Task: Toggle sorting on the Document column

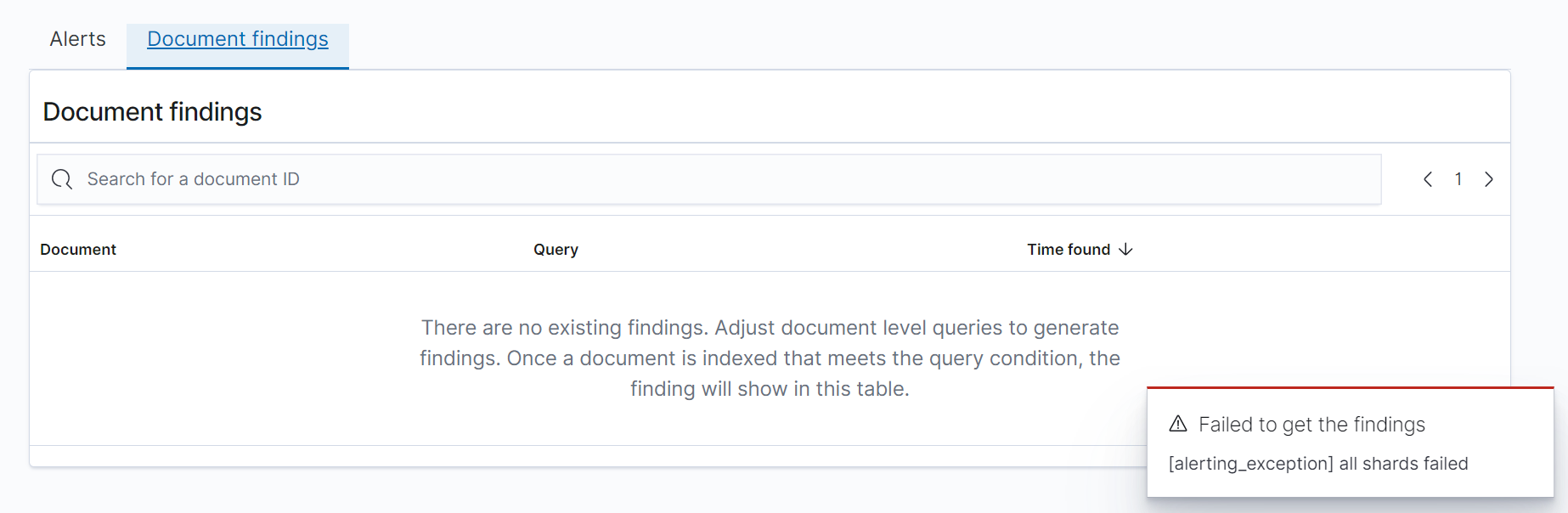Action: [x=78, y=249]
